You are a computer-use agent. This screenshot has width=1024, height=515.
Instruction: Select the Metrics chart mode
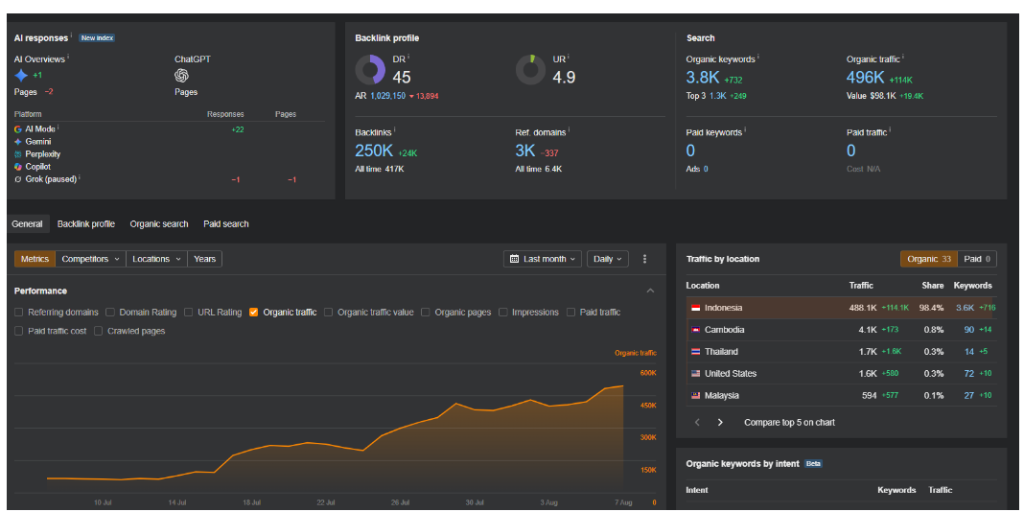coord(35,259)
